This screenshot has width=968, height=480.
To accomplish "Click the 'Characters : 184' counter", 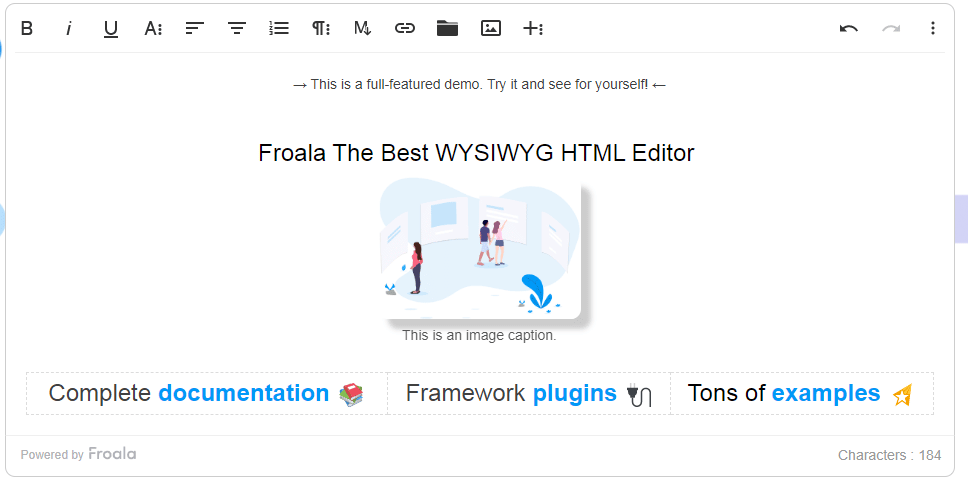I will (890, 455).
